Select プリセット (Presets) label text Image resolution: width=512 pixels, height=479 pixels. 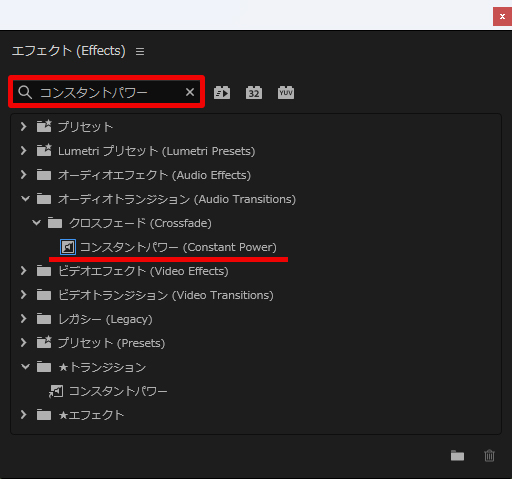pos(112,343)
